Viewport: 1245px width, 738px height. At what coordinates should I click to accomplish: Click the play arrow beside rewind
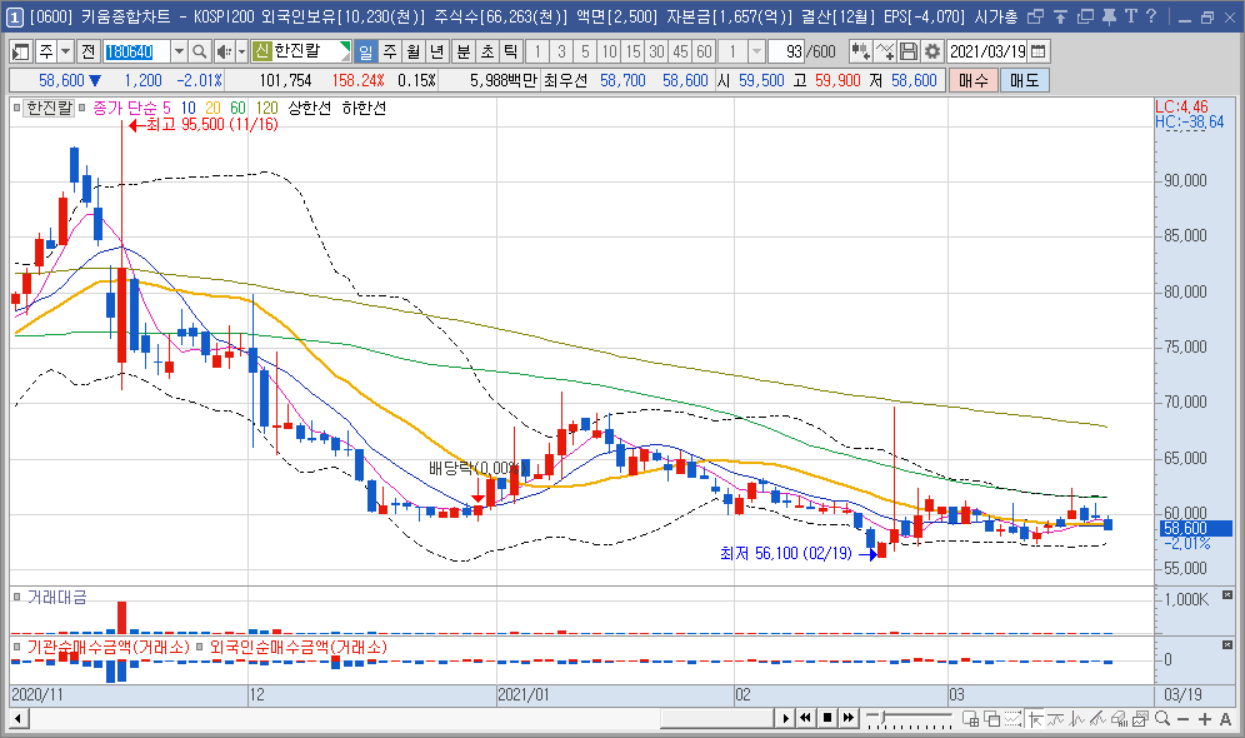click(x=786, y=718)
